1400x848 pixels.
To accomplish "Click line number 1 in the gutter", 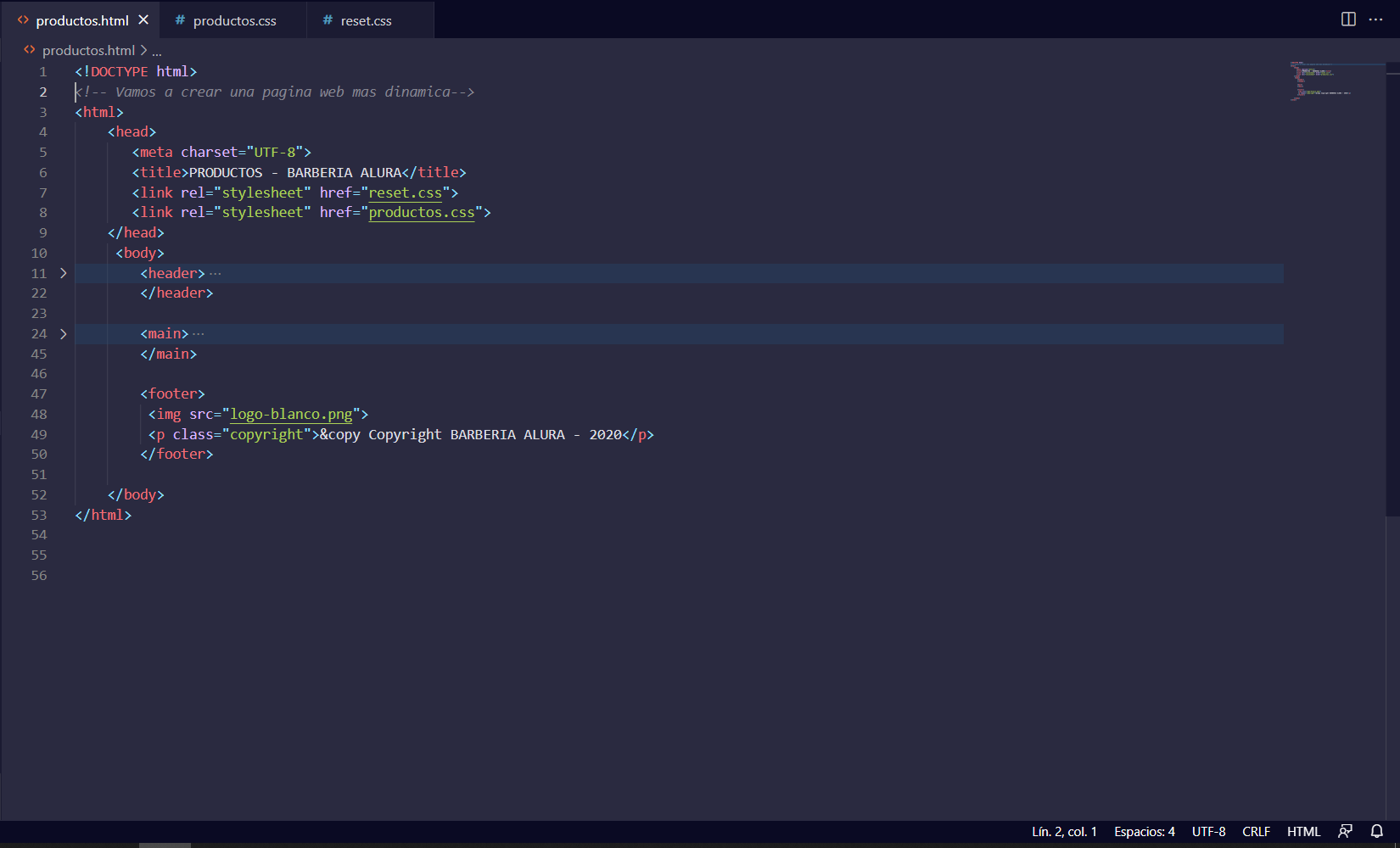I will pos(42,72).
